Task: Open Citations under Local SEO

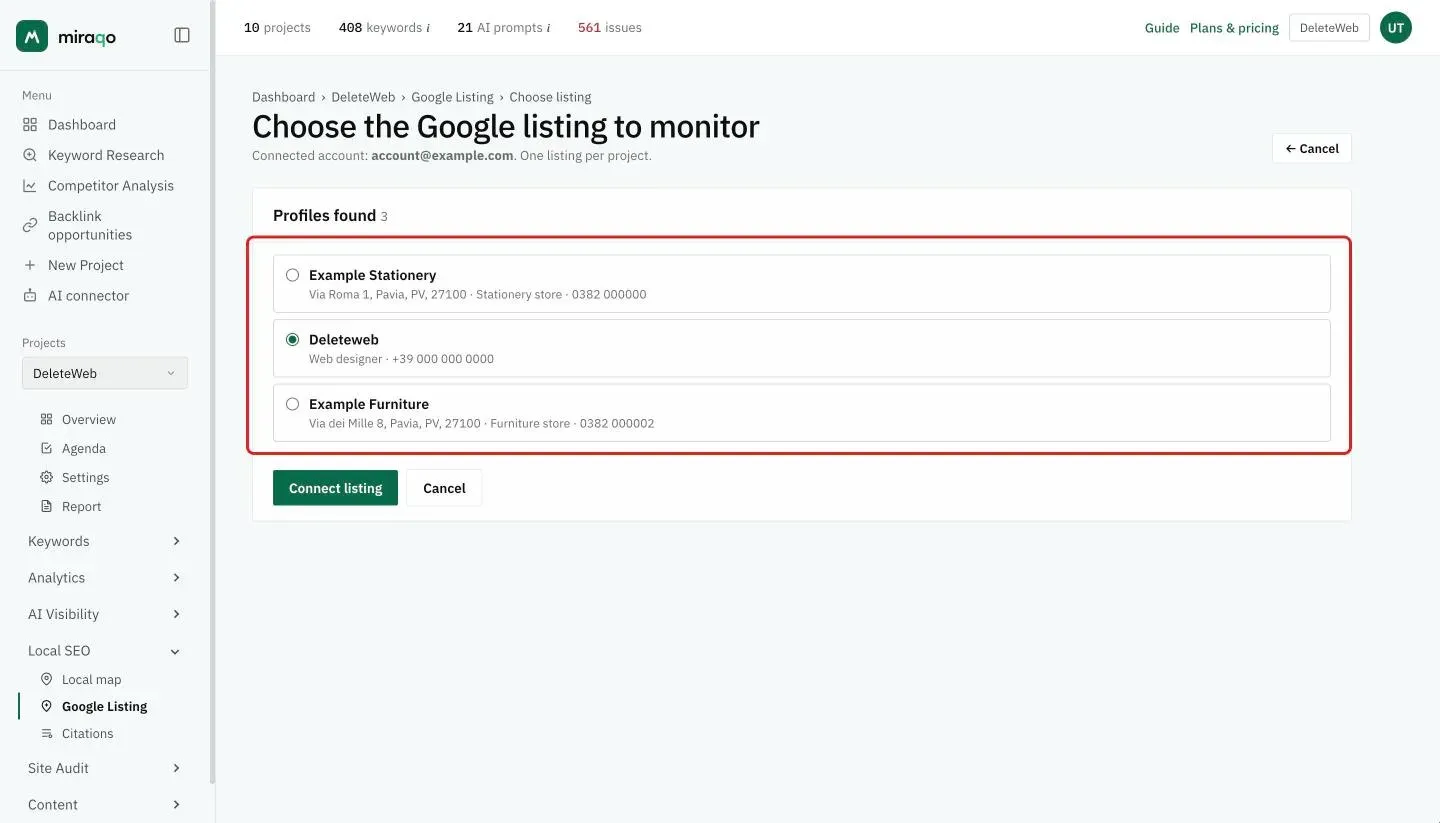Action: (87, 734)
